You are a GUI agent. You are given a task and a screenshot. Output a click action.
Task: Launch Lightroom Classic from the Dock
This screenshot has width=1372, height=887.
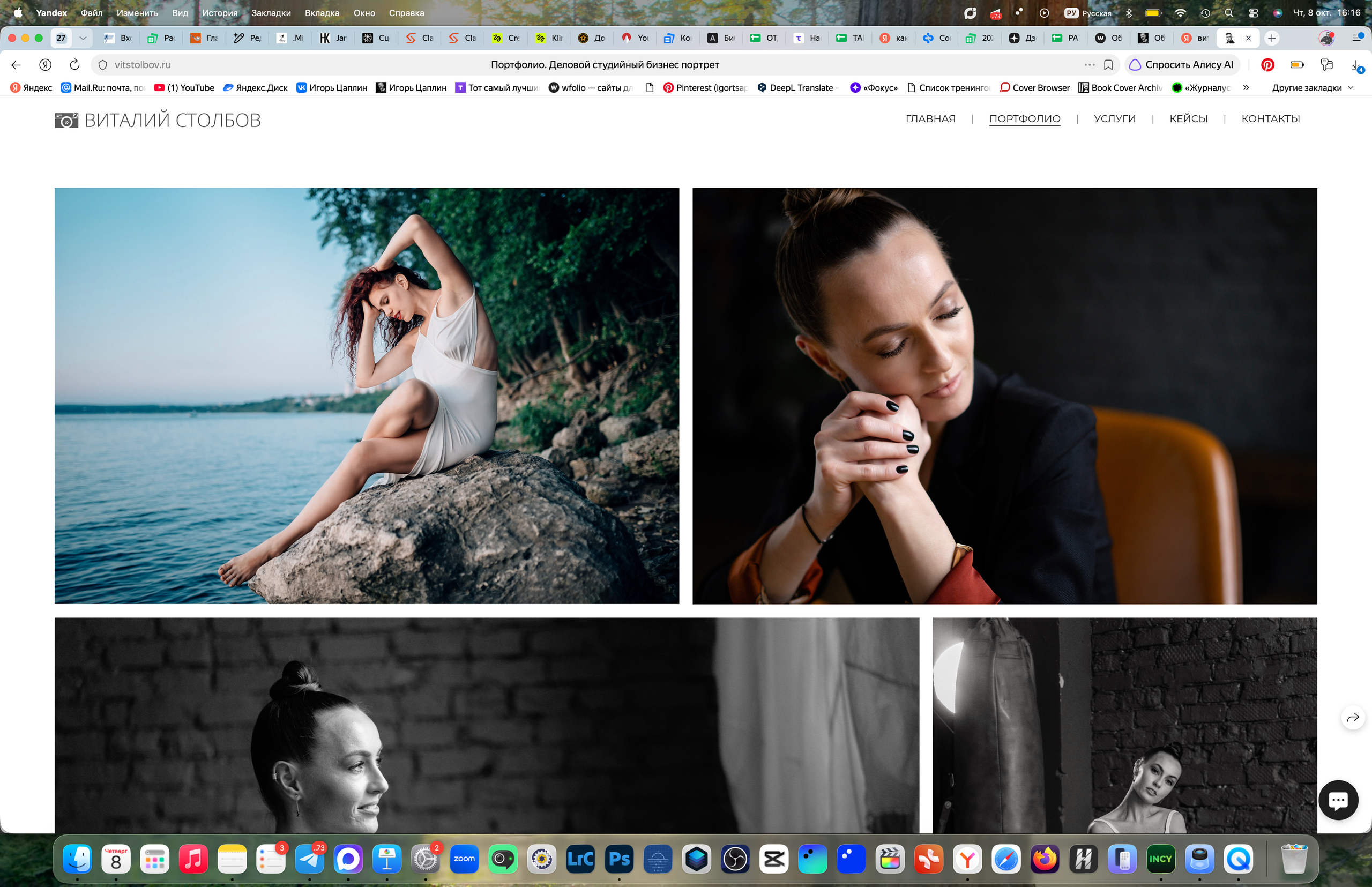click(580, 859)
